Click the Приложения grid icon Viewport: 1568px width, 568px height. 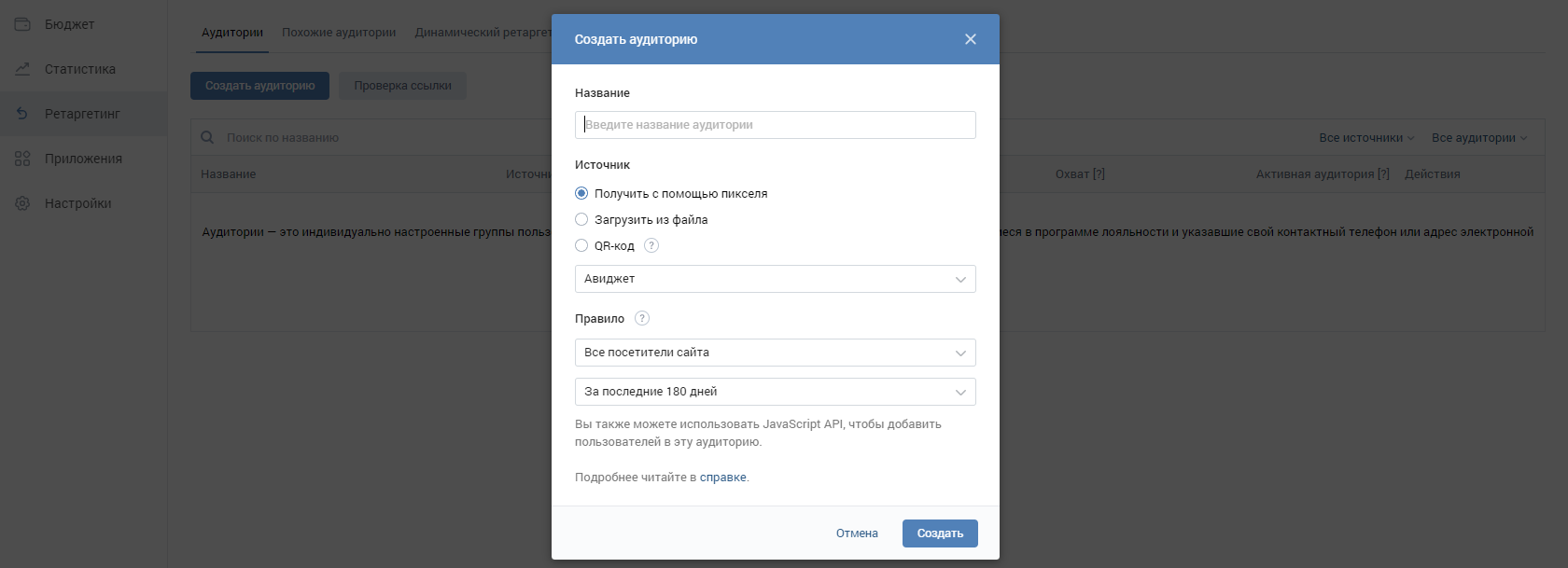(22, 159)
